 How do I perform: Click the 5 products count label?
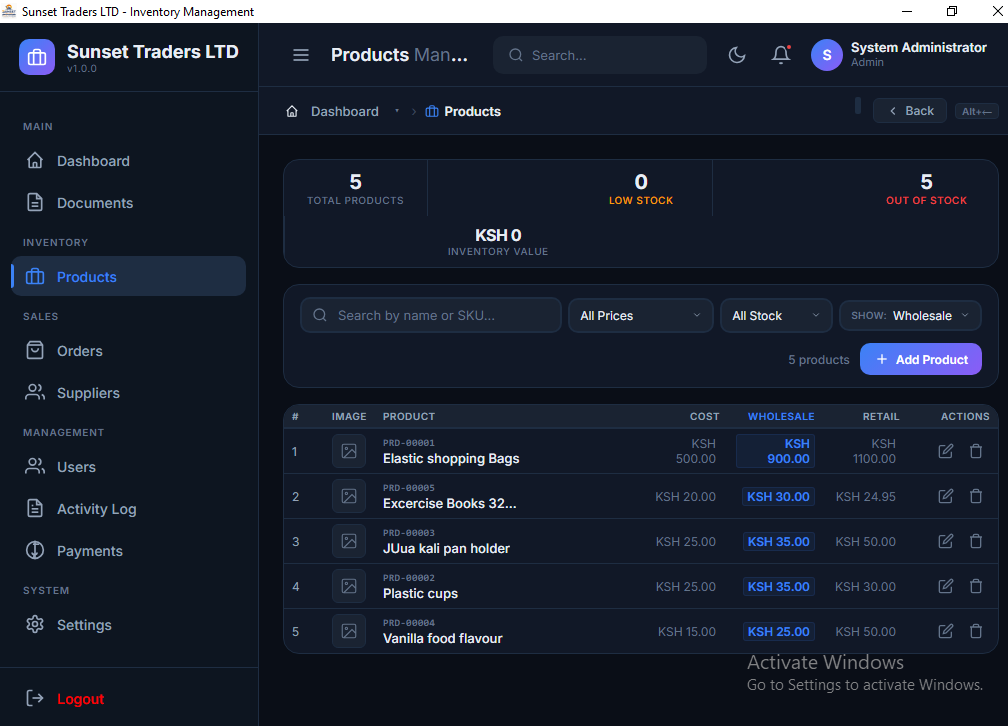818,359
